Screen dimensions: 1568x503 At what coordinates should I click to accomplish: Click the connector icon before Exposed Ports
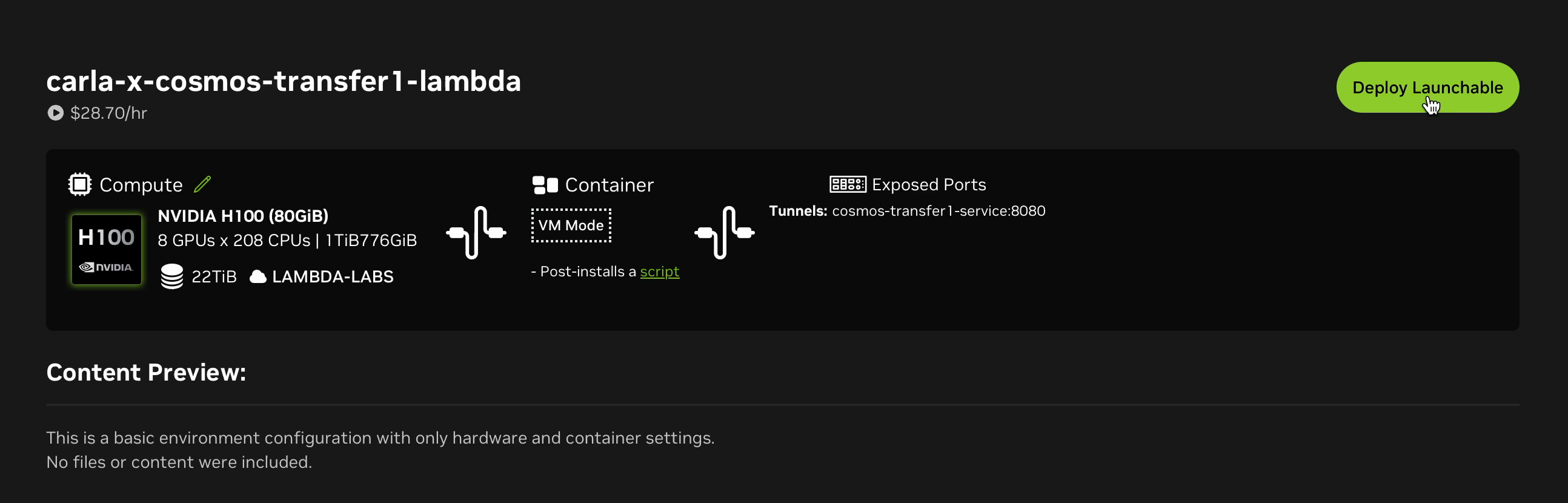point(725,233)
